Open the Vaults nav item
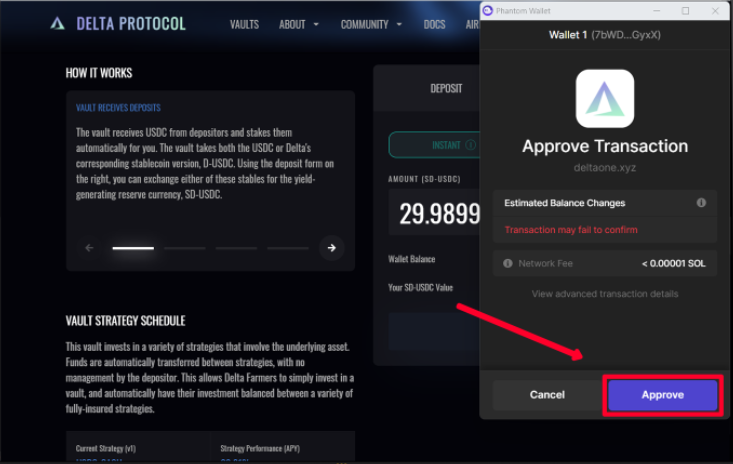The image size is (733, 464). (244, 24)
